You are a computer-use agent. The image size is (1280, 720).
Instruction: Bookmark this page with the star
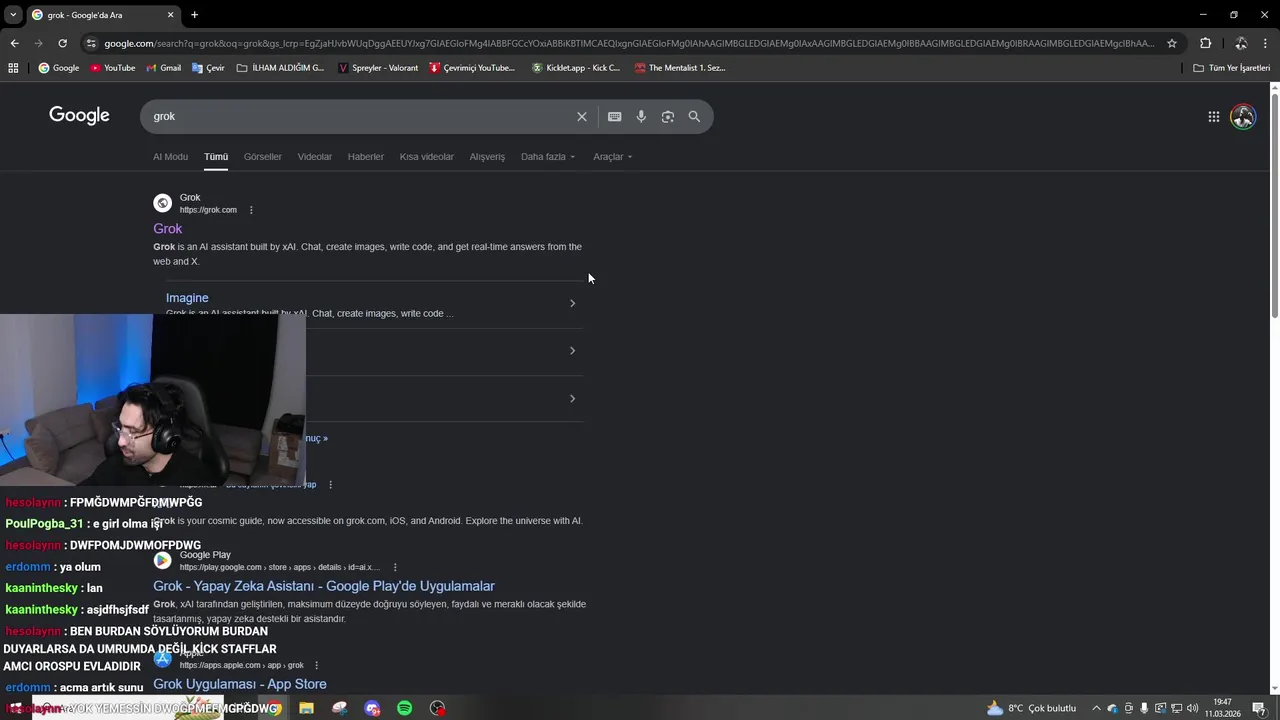pos(1172,43)
